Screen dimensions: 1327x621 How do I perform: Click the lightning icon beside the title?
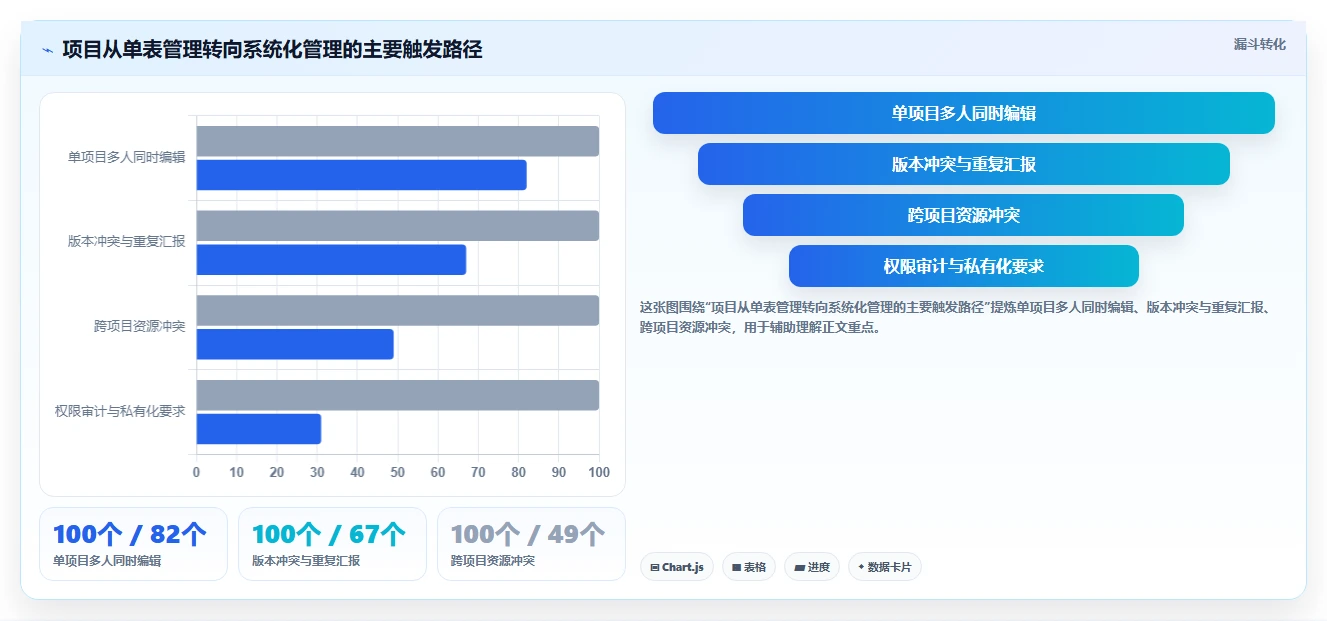click(47, 50)
